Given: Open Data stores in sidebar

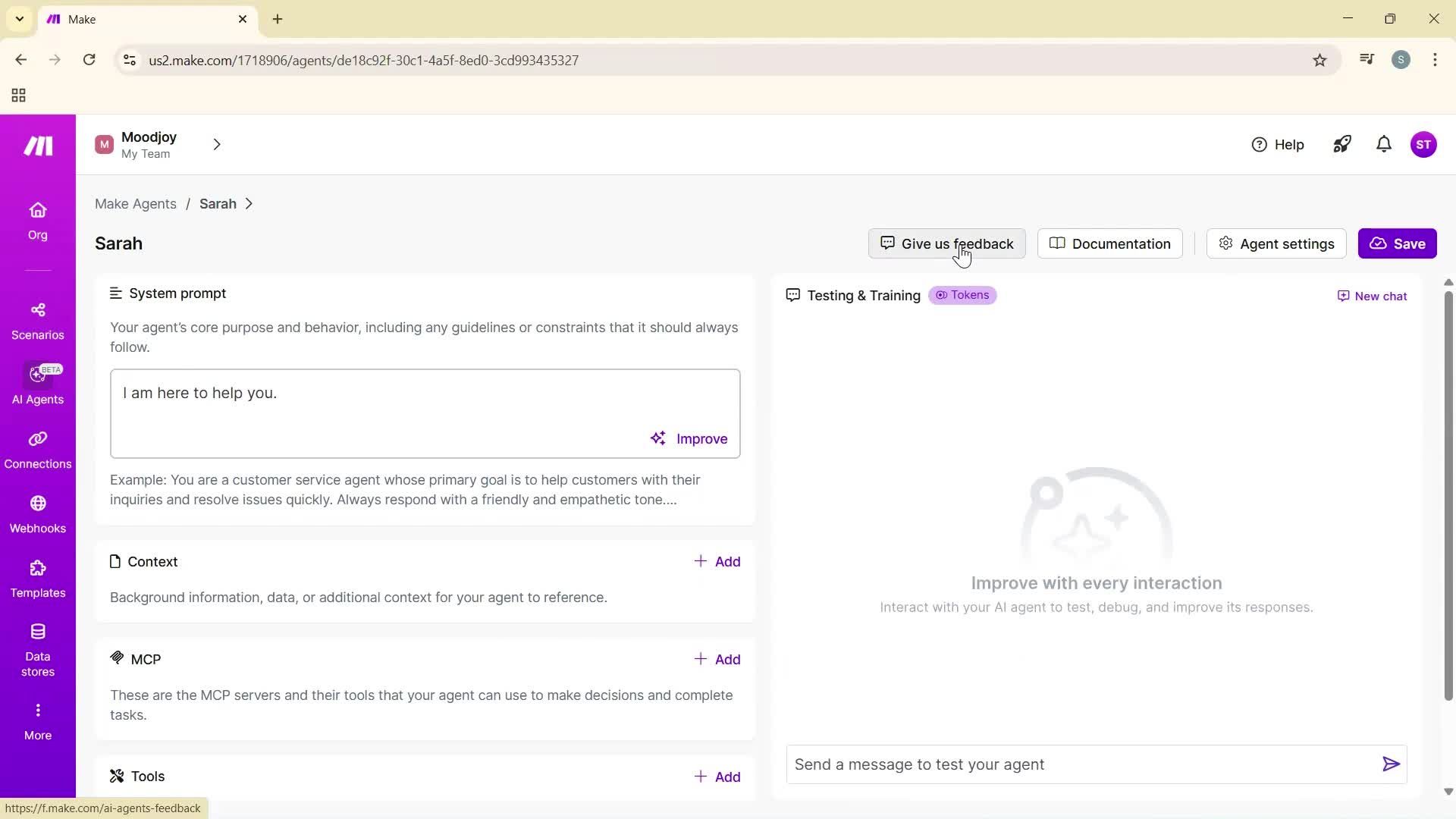Looking at the screenshot, I should coord(37,650).
